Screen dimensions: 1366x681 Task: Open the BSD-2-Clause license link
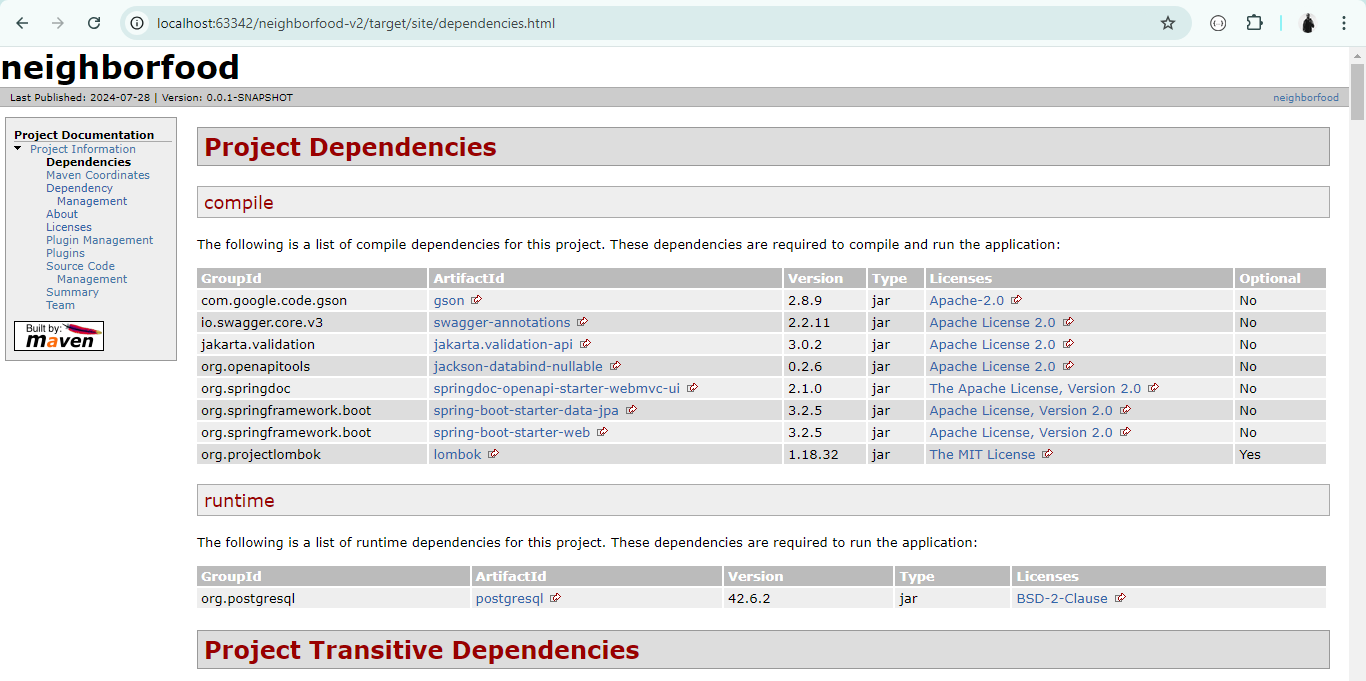pyautogui.click(x=1062, y=598)
